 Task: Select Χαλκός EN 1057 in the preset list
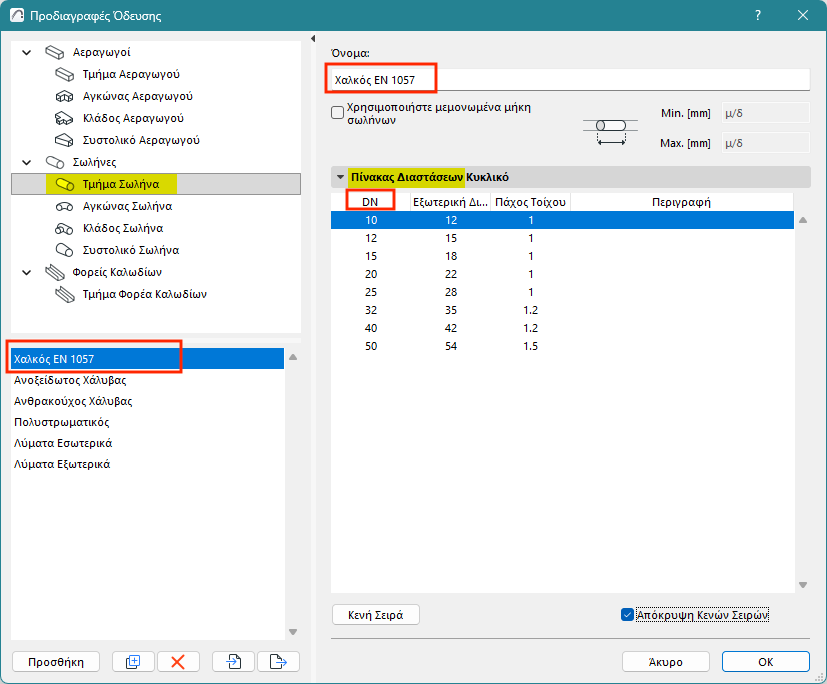tap(147, 359)
